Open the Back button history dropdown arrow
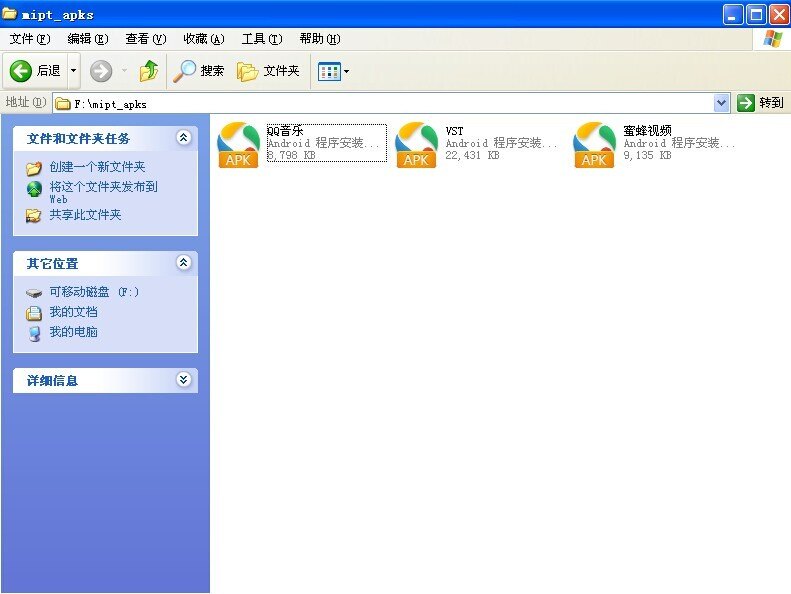This screenshot has width=791, height=594. coord(73,71)
